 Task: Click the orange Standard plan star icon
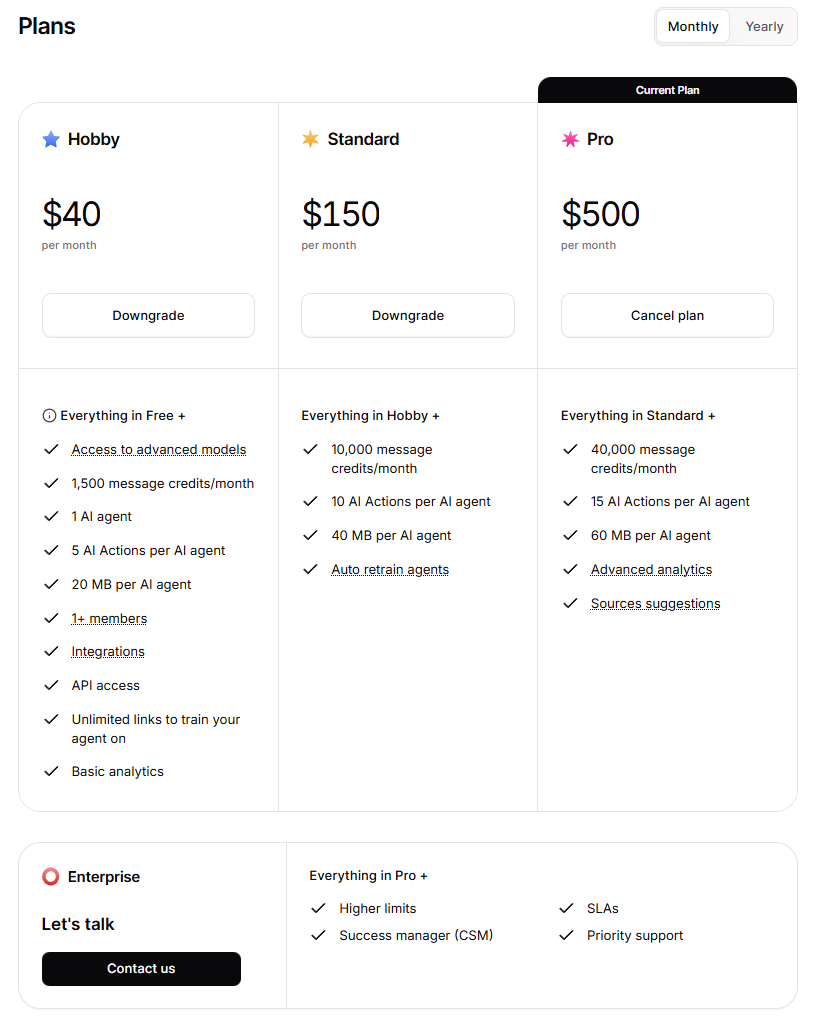point(311,139)
